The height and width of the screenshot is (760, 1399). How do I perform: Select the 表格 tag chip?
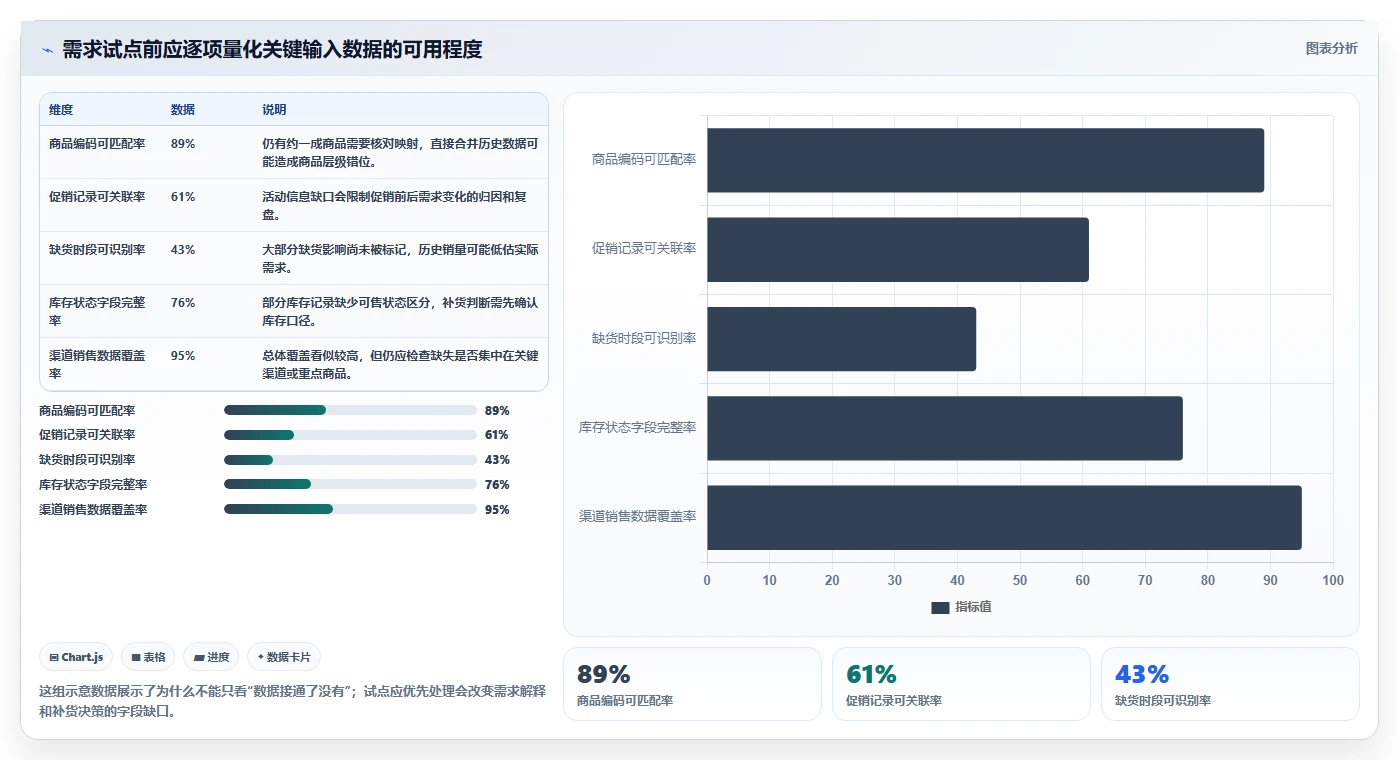(x=148, y=657)
